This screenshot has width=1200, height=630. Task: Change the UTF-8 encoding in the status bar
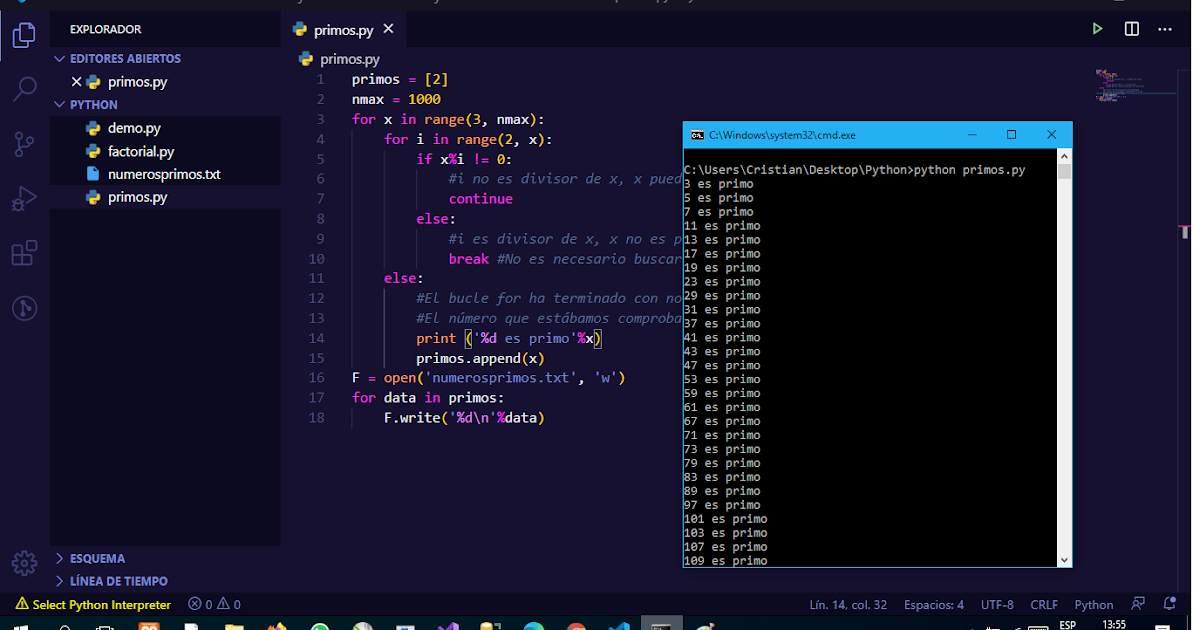(997, 604)
